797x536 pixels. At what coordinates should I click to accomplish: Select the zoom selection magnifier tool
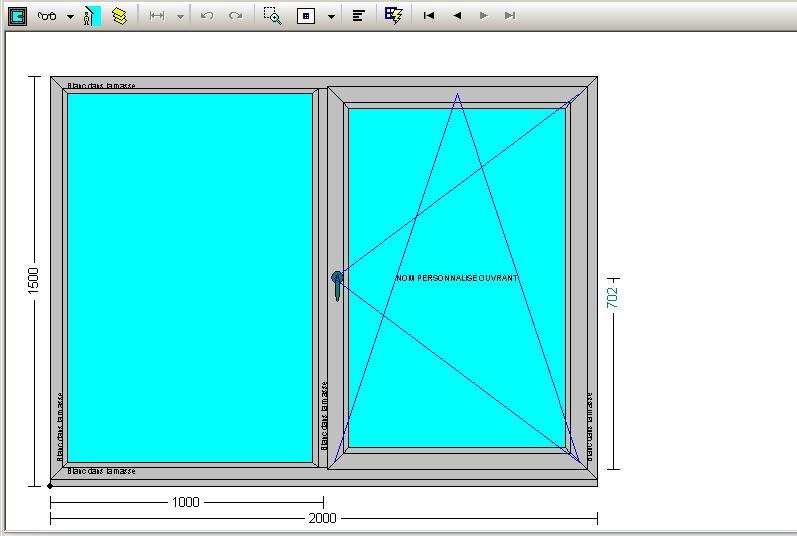pos(272,16)
